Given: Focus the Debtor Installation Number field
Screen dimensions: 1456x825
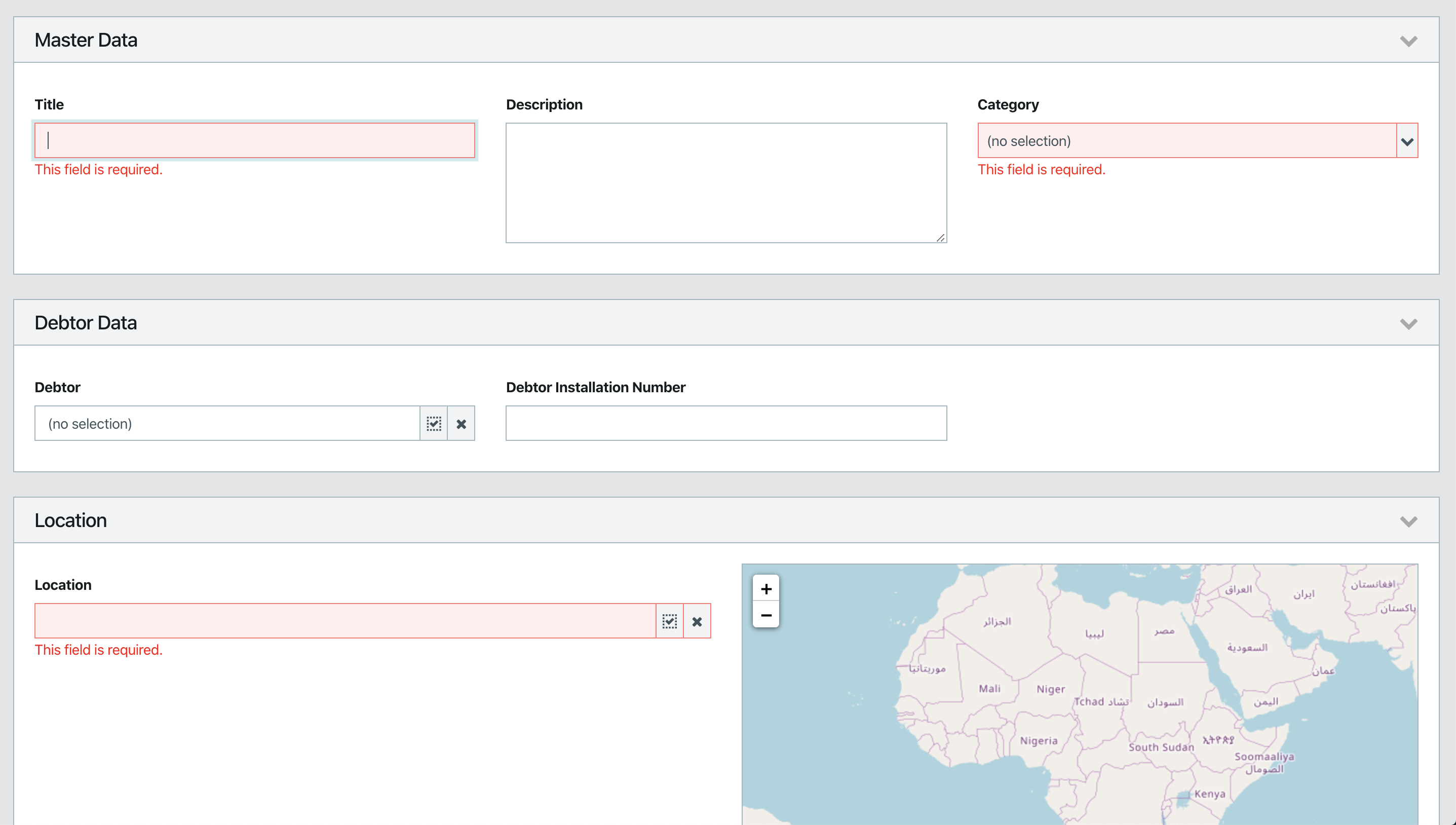Looking at the screenshot, I should click(x=726, y=423).
